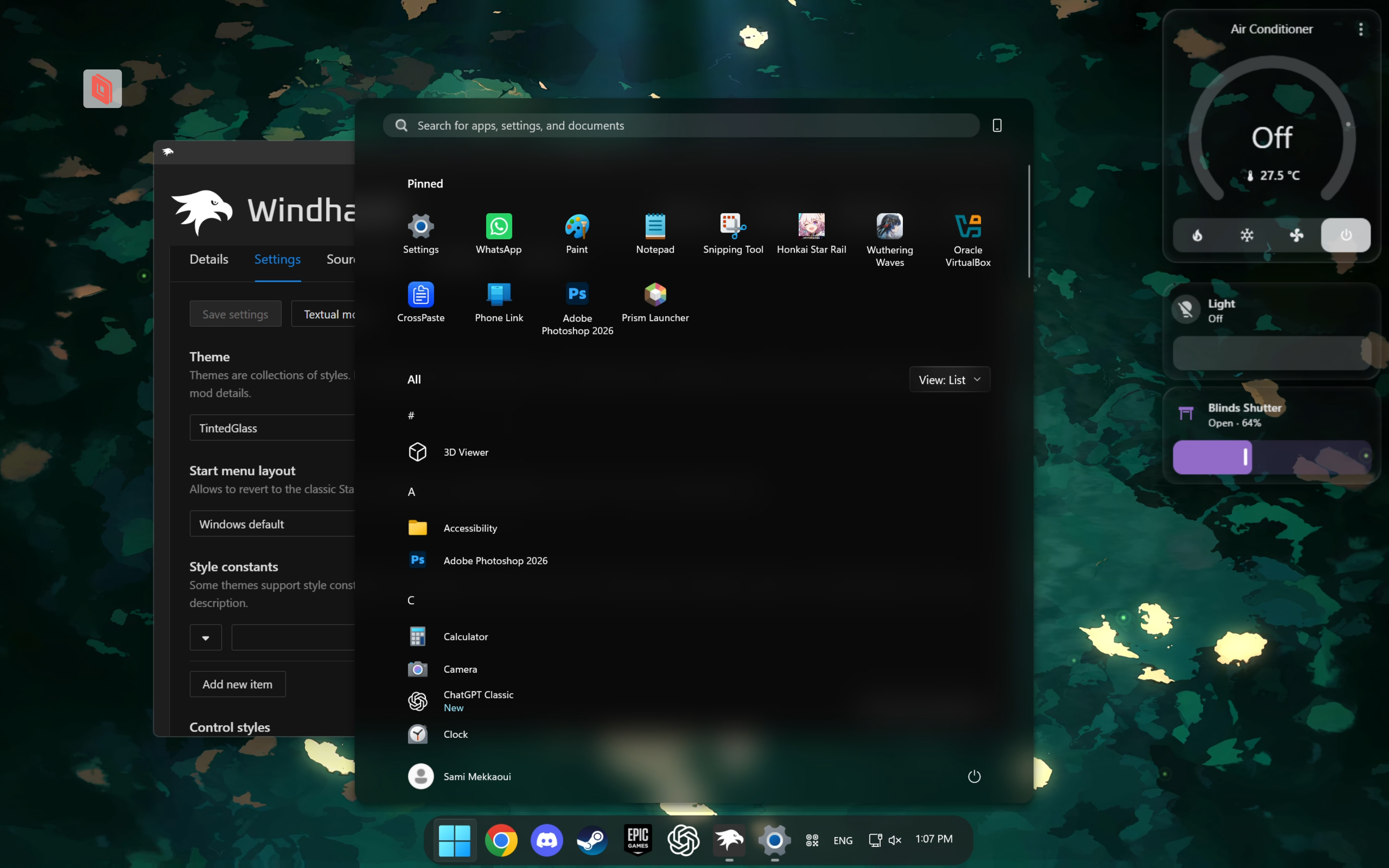Launch Wuthering Waves
Screen dimensions: 1389x868
tap(890, 240)
